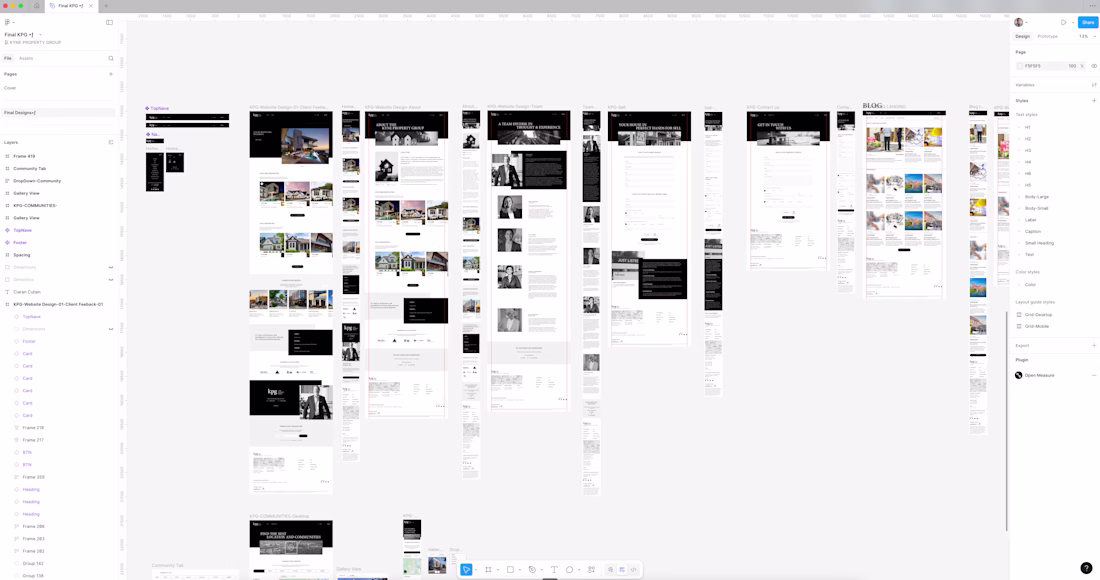Select the Frame tool

(x=488, y=569)
